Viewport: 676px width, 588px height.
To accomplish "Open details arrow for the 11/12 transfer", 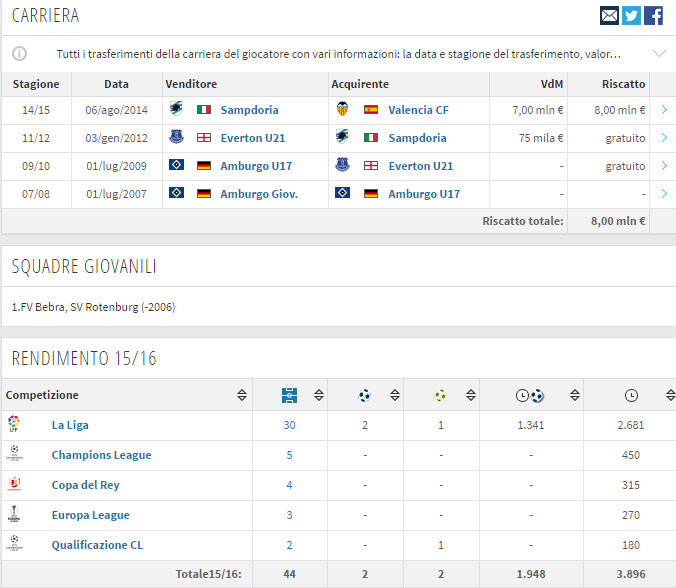I will pos(664,138).
